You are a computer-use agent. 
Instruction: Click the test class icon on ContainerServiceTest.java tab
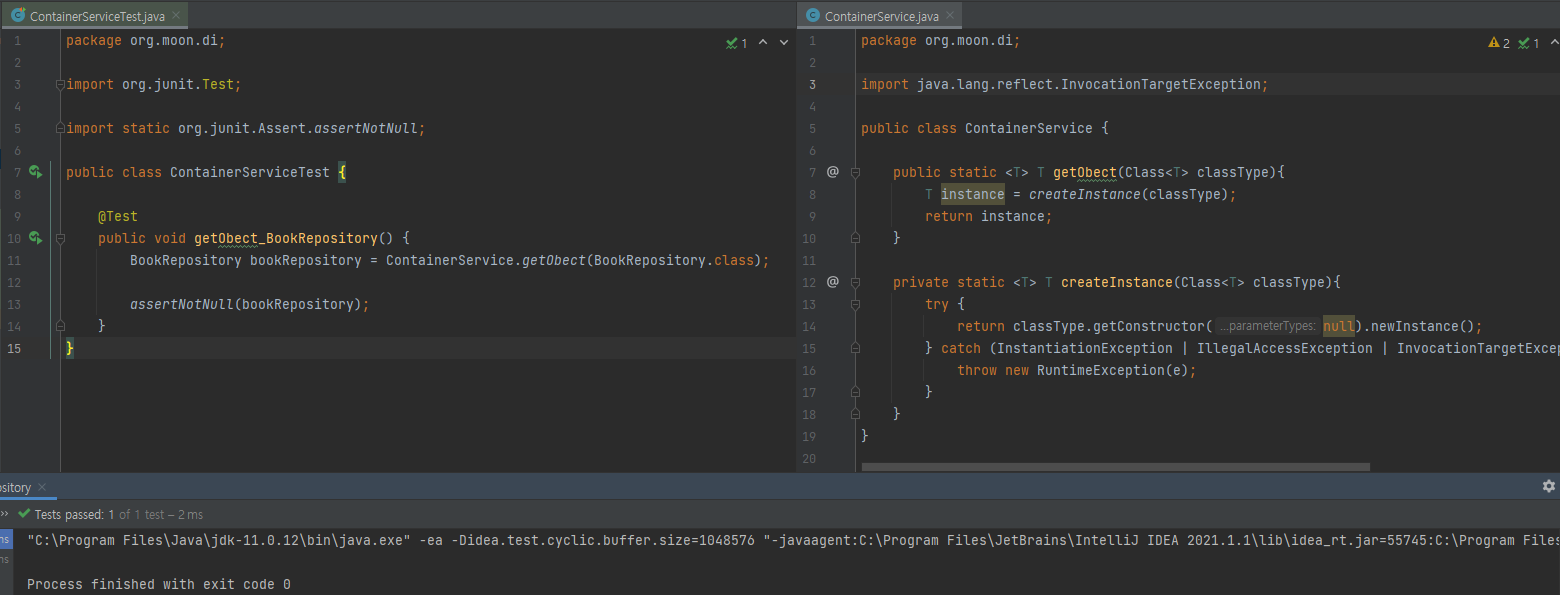point(17,16)
